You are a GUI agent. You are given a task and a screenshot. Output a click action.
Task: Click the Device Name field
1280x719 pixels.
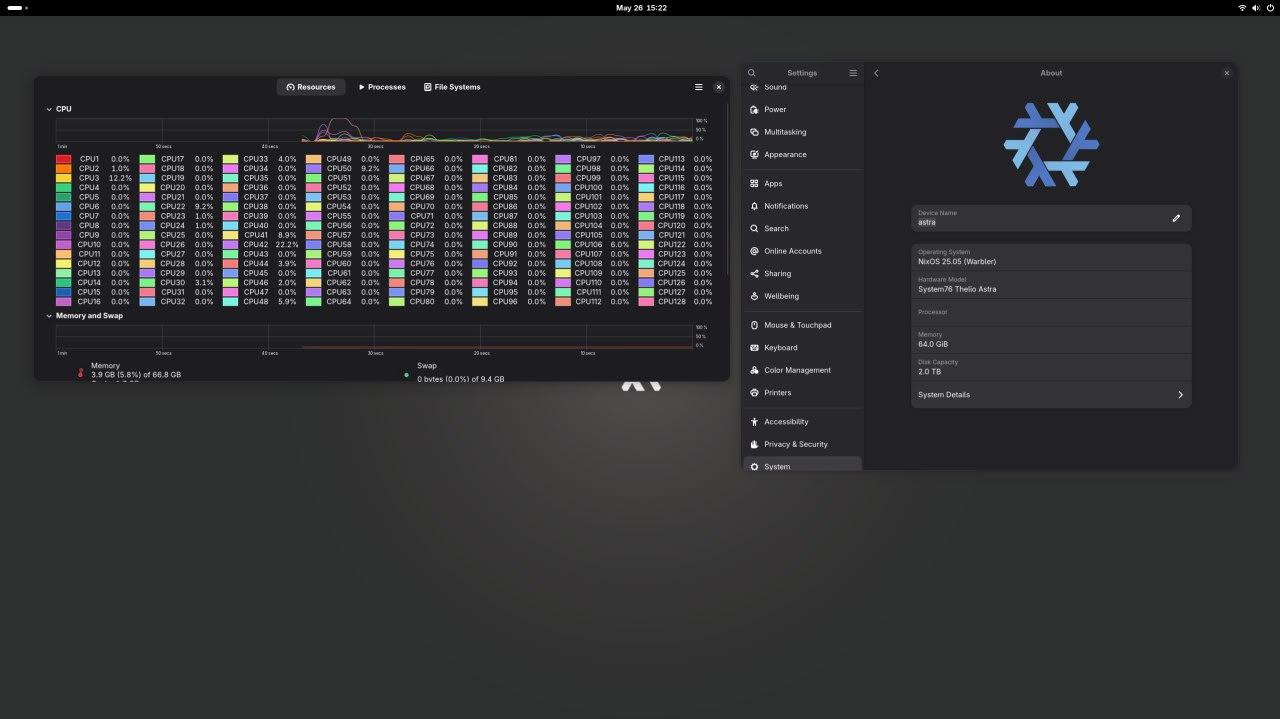coord(1051,218)
